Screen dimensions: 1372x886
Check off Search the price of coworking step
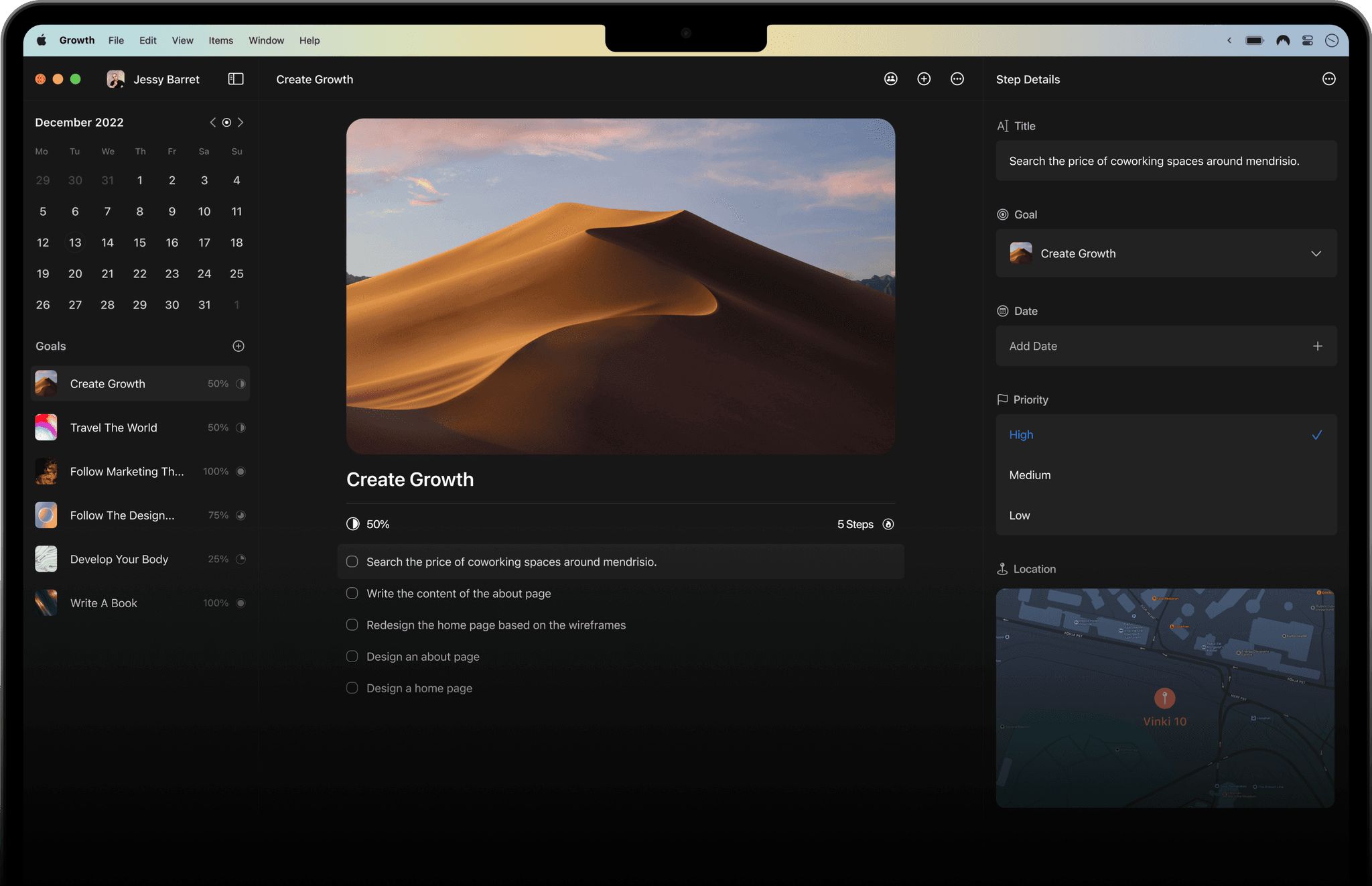[x=352, y=562]
